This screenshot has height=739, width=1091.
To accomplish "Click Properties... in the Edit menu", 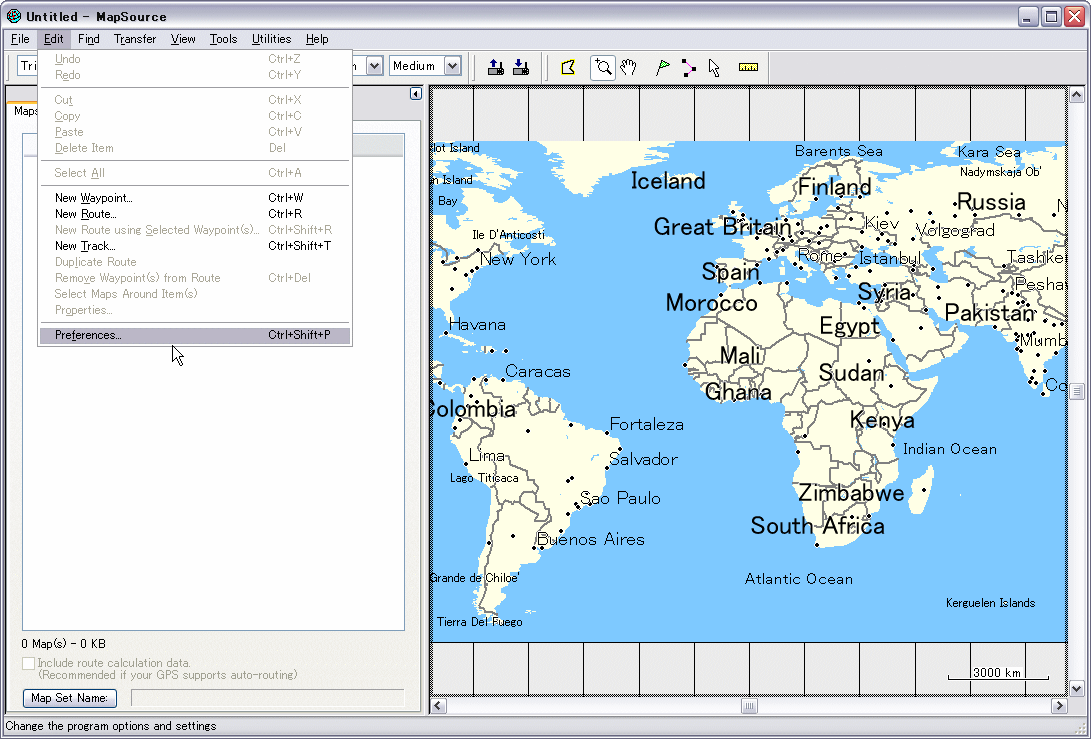I will click(195, 310).
